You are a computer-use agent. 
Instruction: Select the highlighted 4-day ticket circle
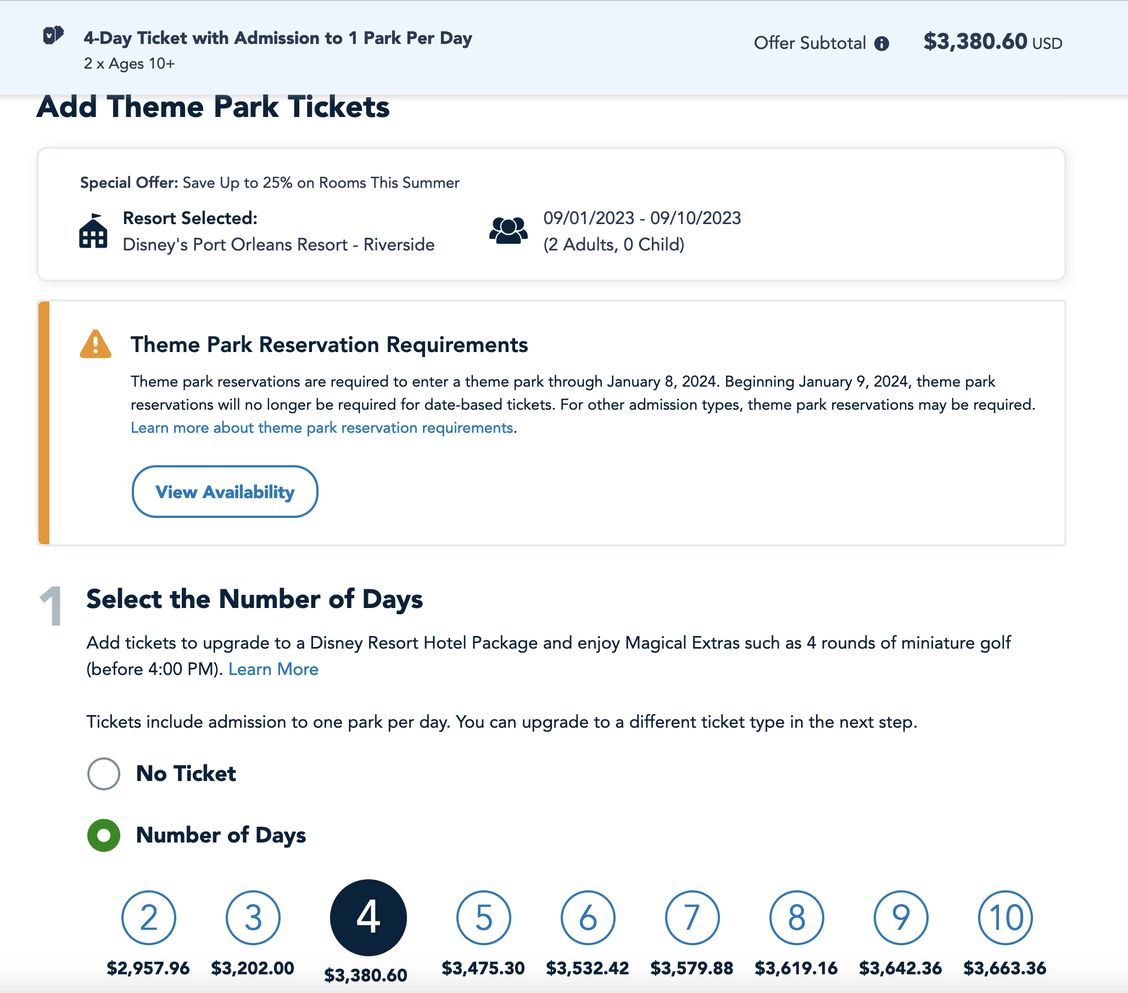[x=368, y=918]
